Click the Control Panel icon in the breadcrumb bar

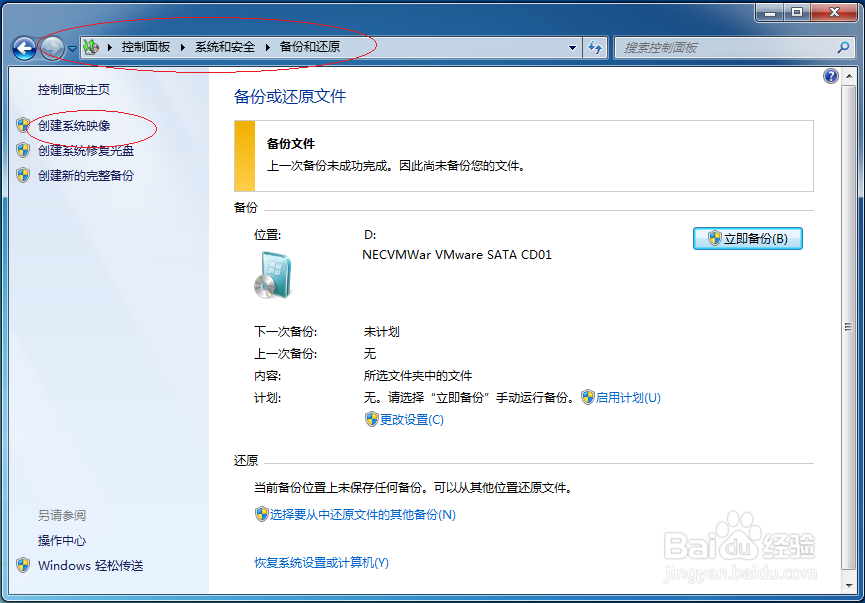[91, 46]
